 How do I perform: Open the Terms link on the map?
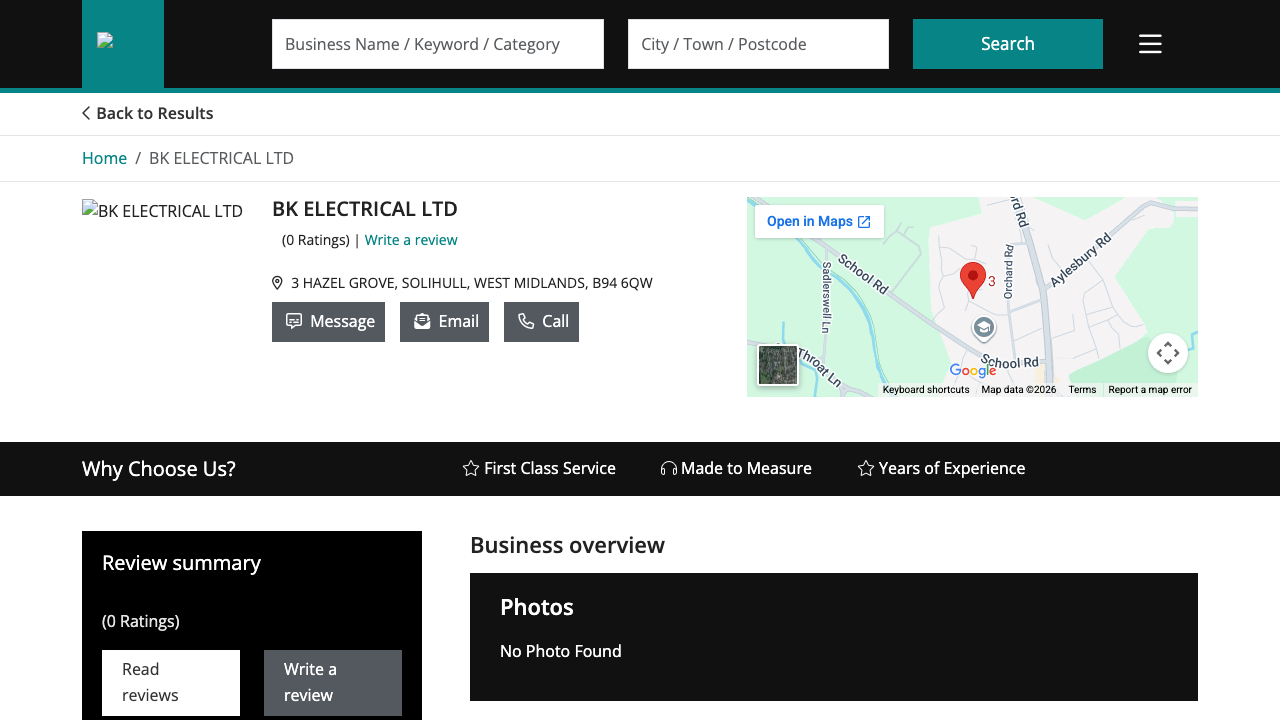[x=1082, y=389]
